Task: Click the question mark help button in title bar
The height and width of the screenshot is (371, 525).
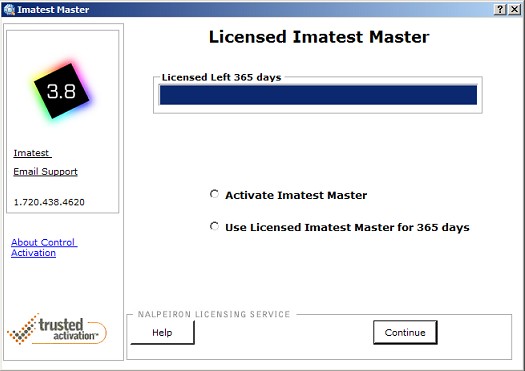Action: 500,9
